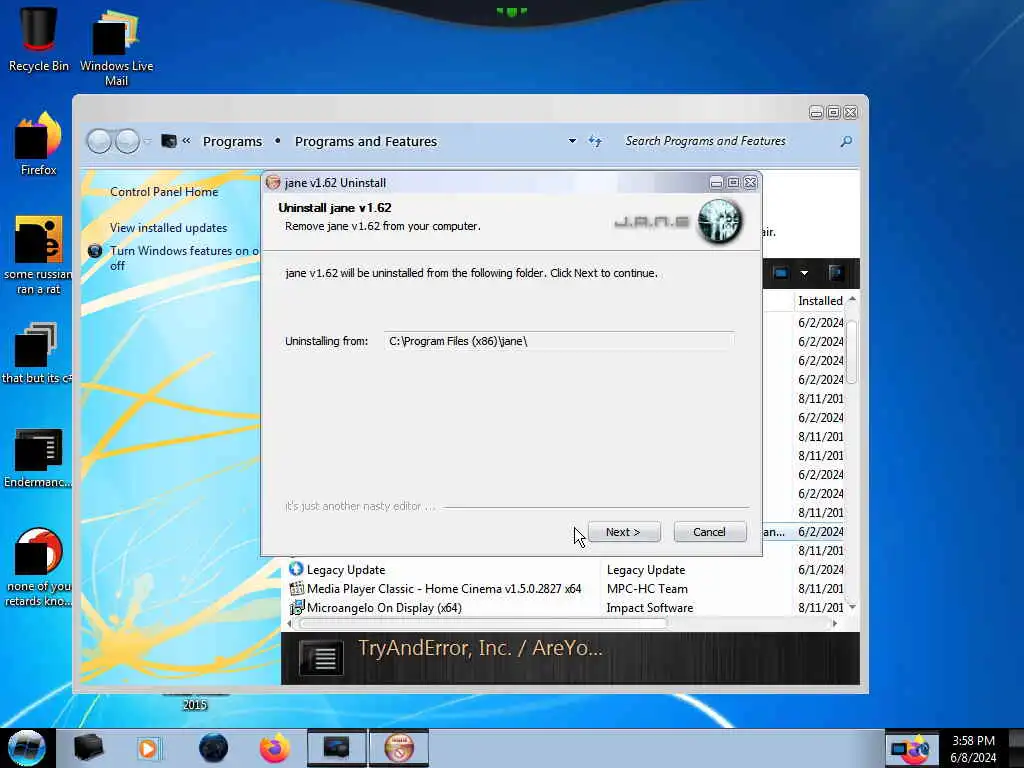Click the Media Player Classic program icon
The image size is (1024, 768).
click(296, 588)
